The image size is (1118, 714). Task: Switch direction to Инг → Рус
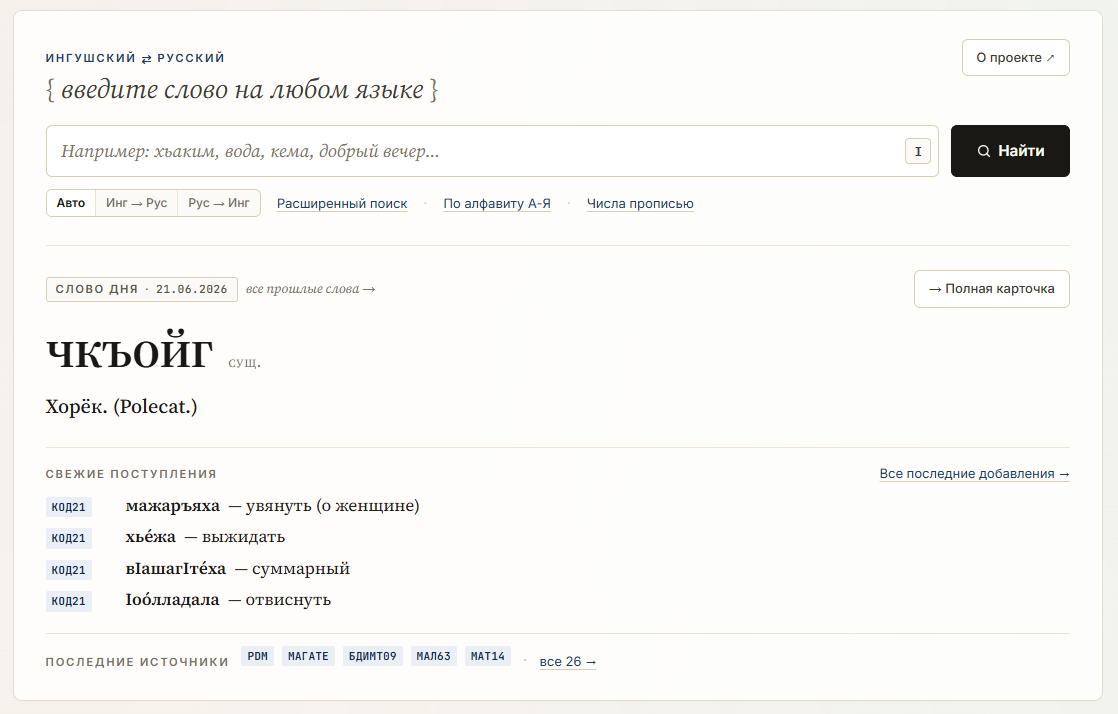(x=136, y=203)
